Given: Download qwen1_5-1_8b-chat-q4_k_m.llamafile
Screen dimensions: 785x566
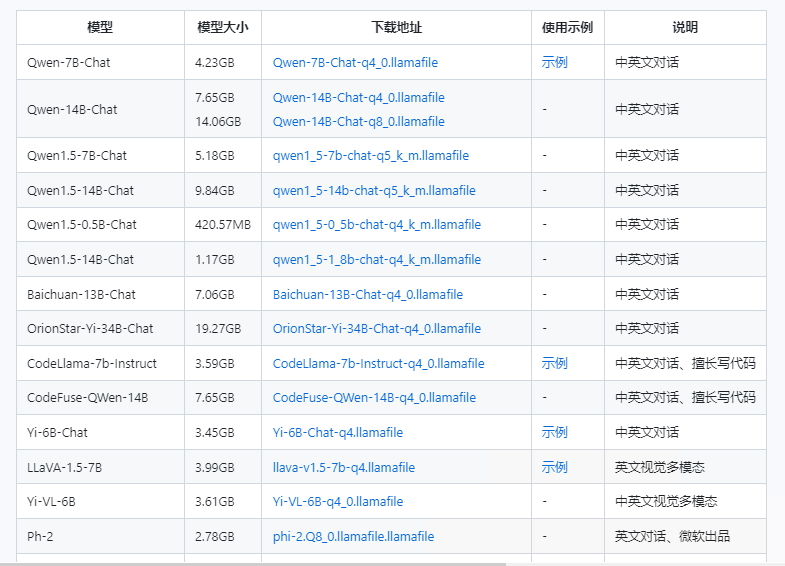Looking at the screenshot, I should point(376,260).
